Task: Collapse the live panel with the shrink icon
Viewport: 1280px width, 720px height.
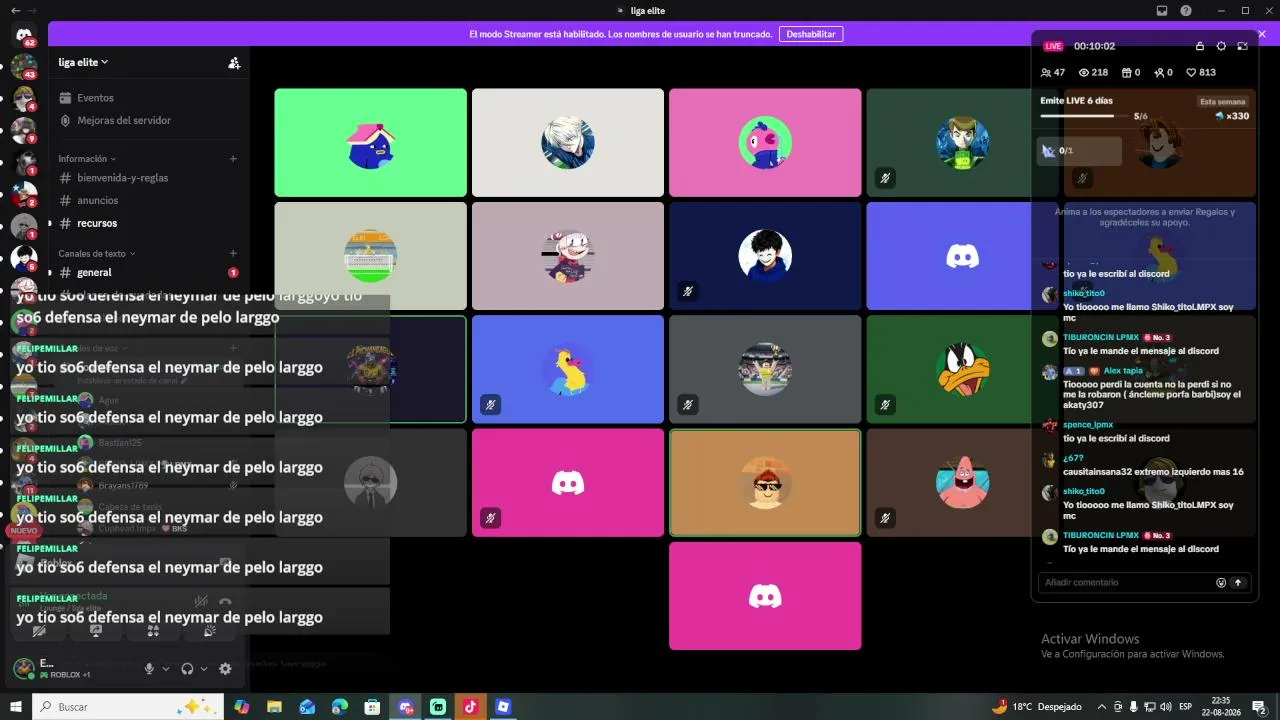Action: click(1242, 46)
